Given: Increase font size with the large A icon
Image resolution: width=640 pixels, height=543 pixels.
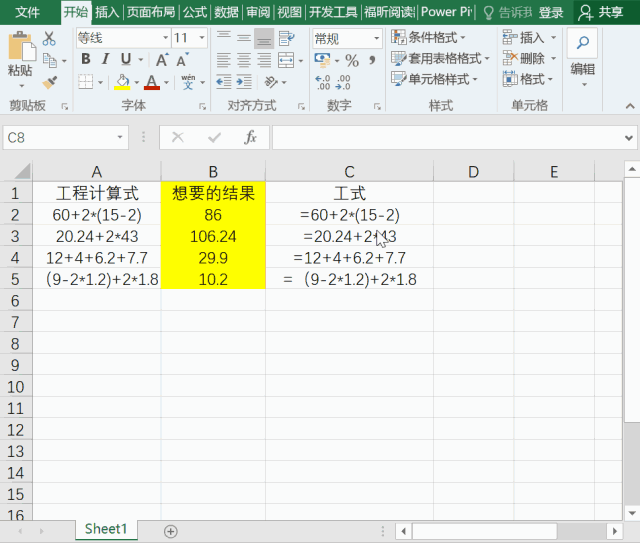Looking at the screenshot, I should click(x=162, y=60).
